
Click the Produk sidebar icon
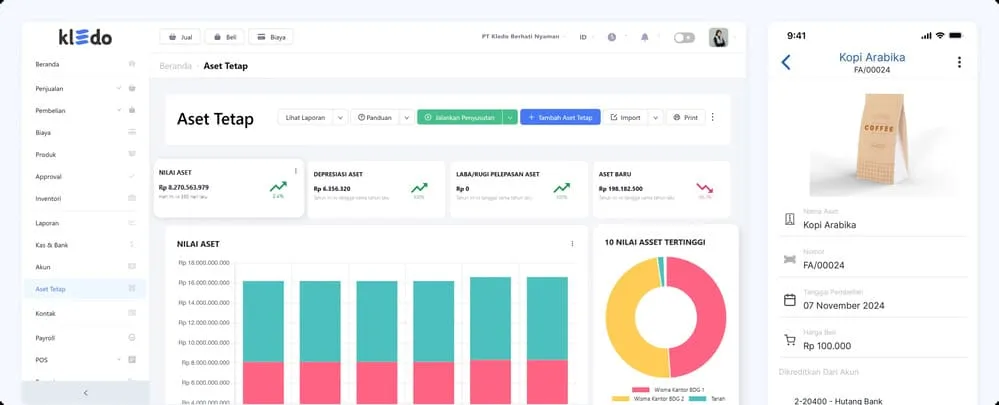click(x=132, y=154)
